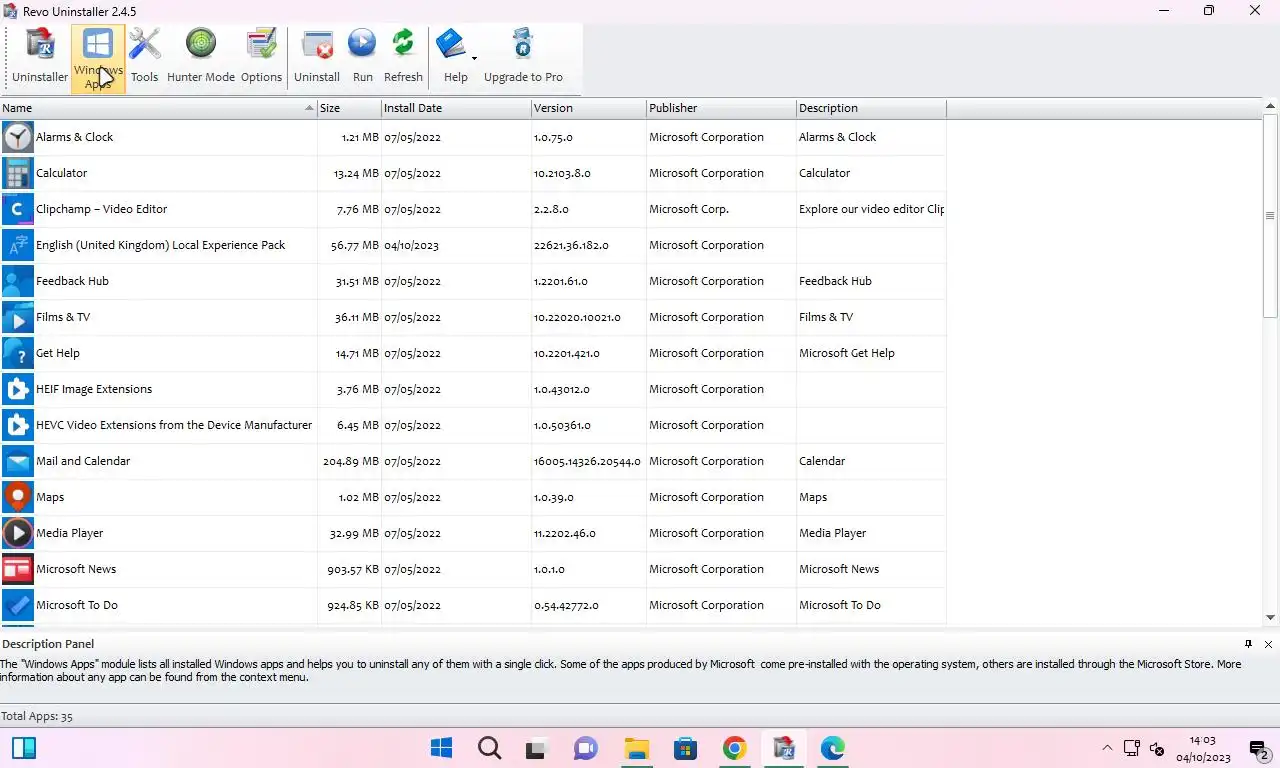
Task: Select the Clipchamp app icon
Action: click(x=17, y=209)
